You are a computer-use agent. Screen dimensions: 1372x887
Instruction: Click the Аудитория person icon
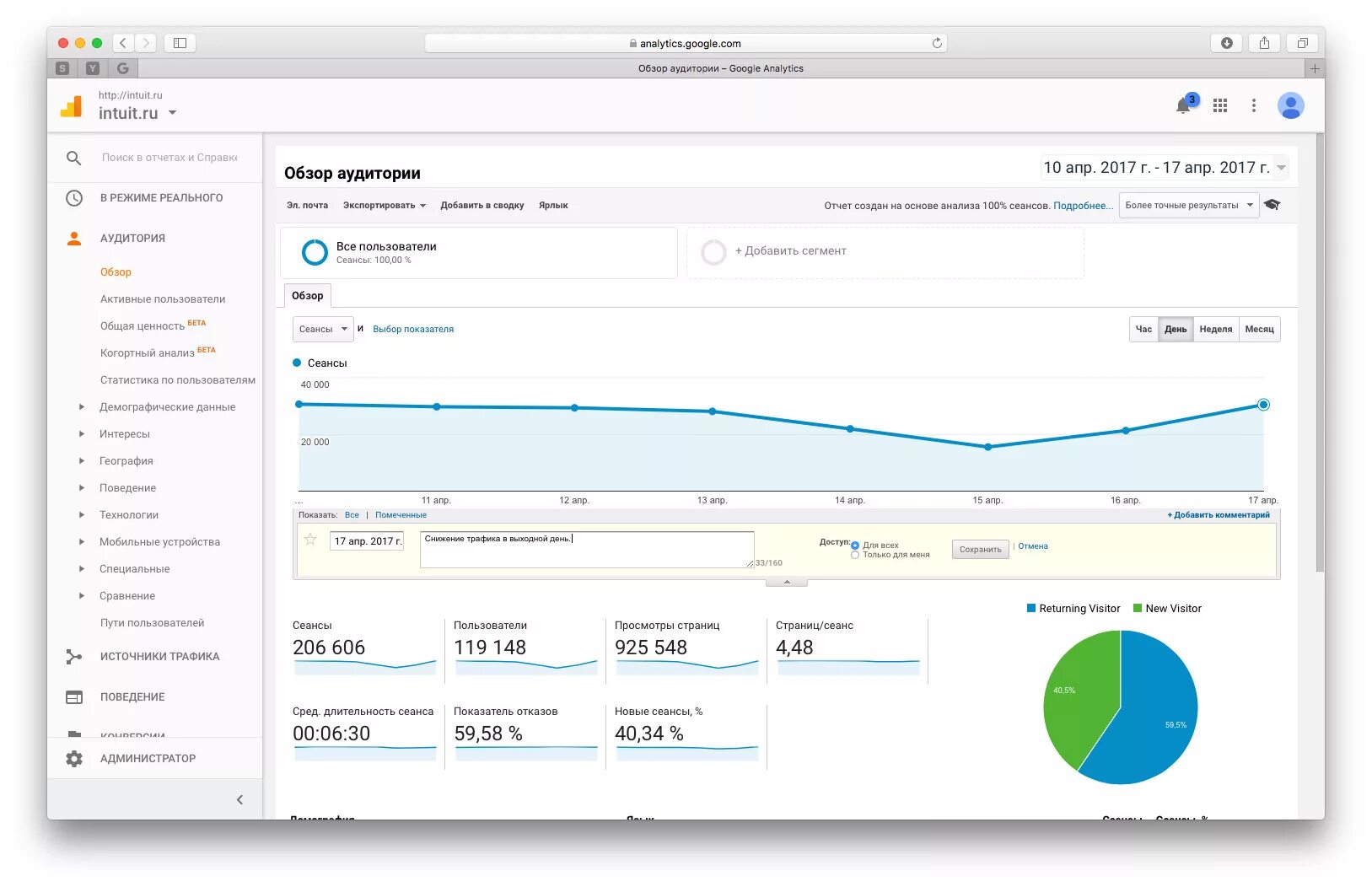(74, 239)
